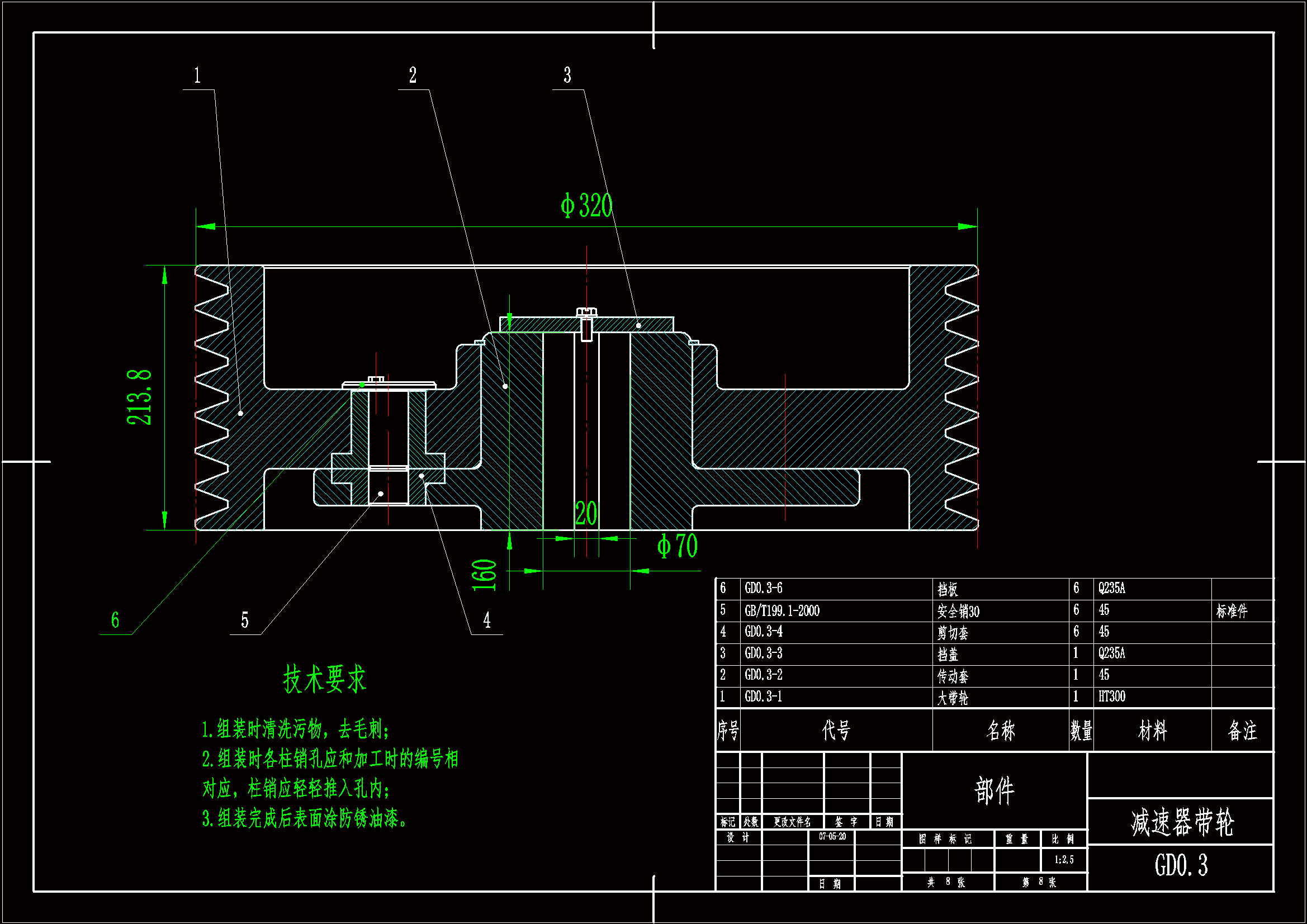Click the 1:2.5 scale value
1307x924 pixels.
coord(1064,860)
